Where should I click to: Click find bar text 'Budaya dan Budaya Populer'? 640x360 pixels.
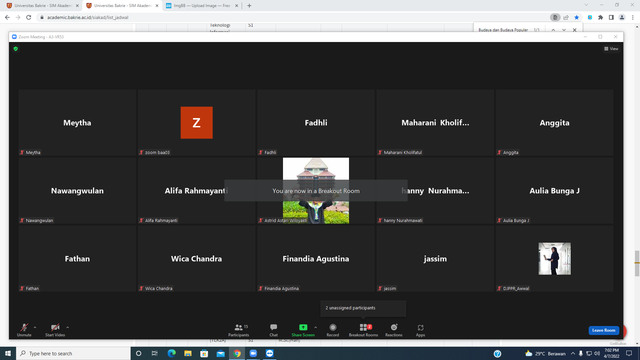503,30
